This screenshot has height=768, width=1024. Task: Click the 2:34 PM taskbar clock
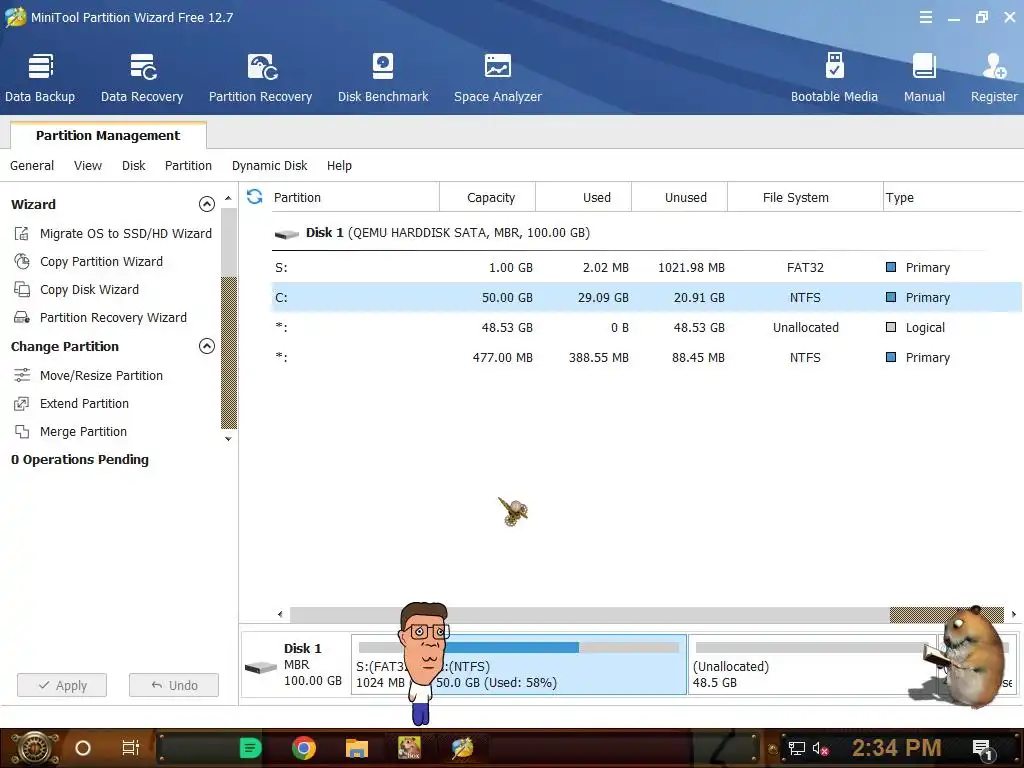click(896, 748)
